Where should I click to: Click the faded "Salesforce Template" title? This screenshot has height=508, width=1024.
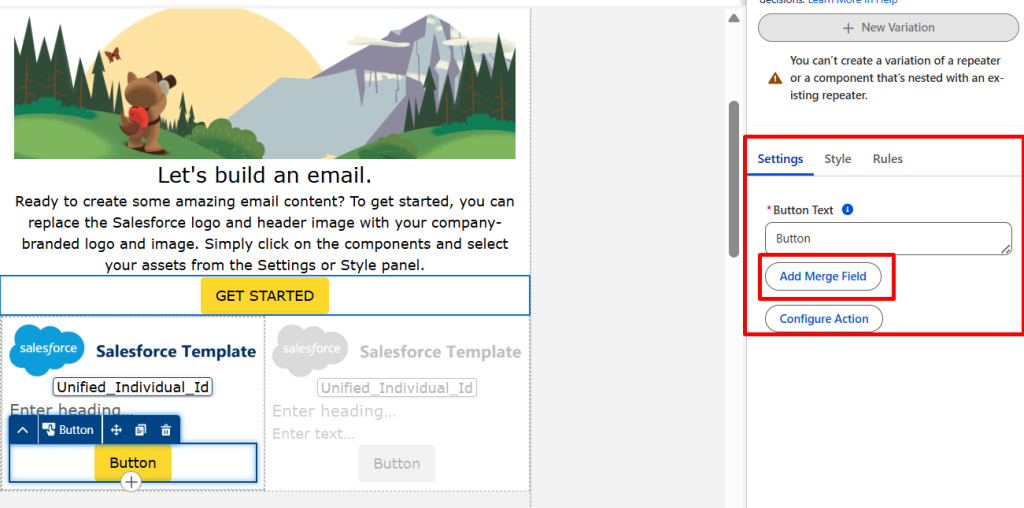(x=440, y=352)
